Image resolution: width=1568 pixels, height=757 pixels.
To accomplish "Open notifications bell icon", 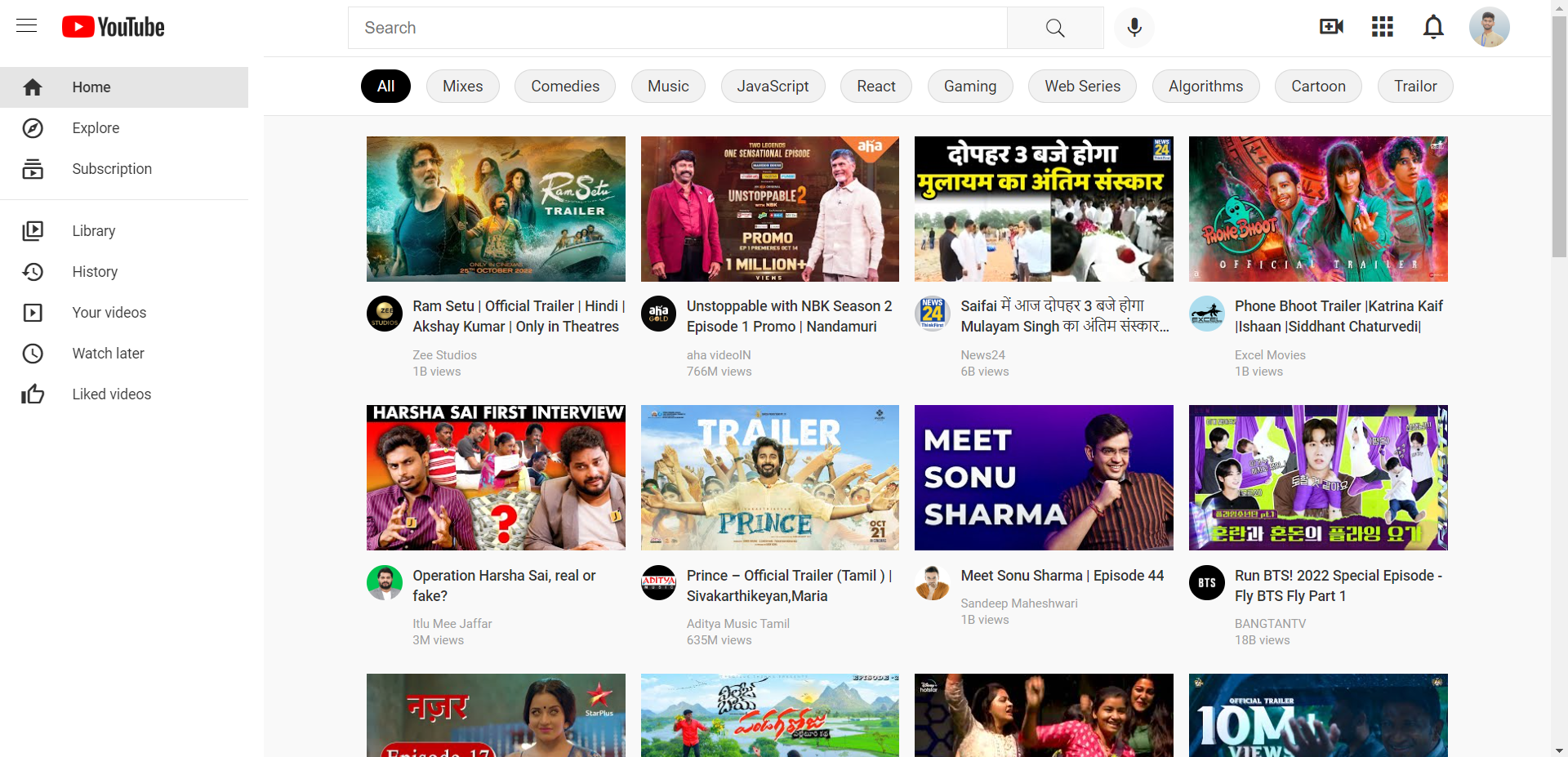I will 1433,27.
